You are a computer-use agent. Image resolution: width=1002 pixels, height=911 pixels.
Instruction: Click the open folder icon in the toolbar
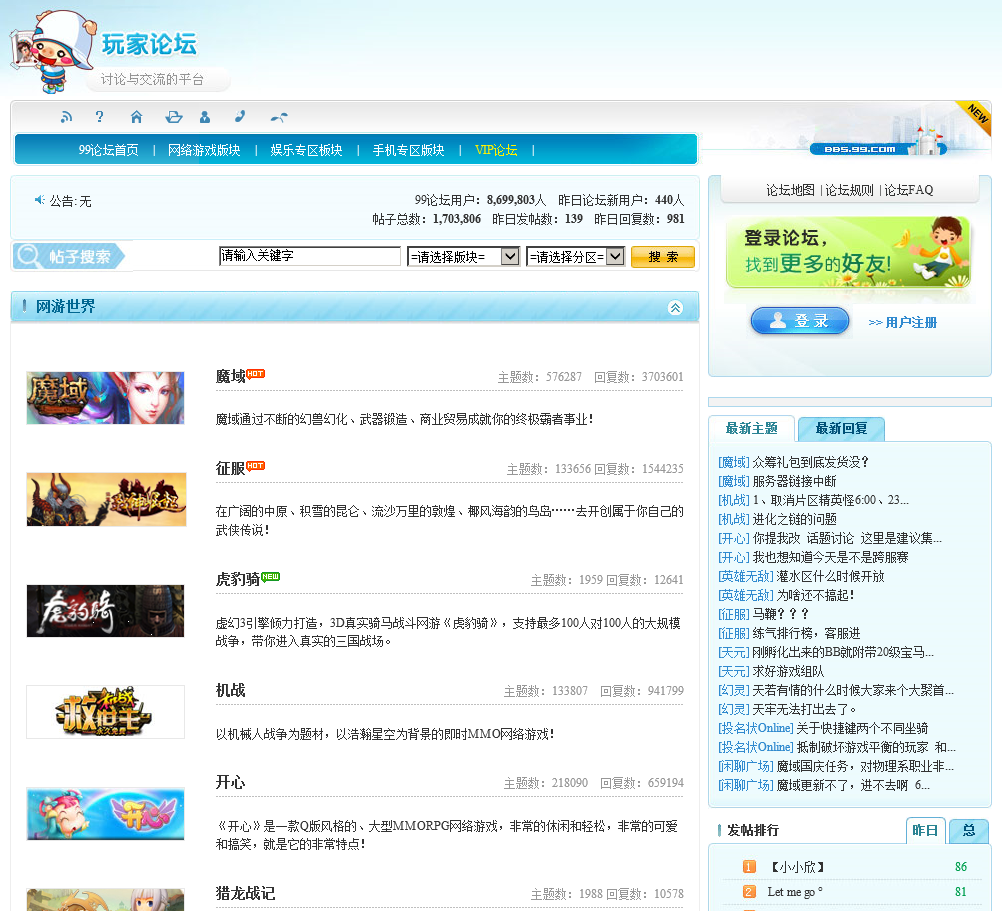[x=174, y=117]
